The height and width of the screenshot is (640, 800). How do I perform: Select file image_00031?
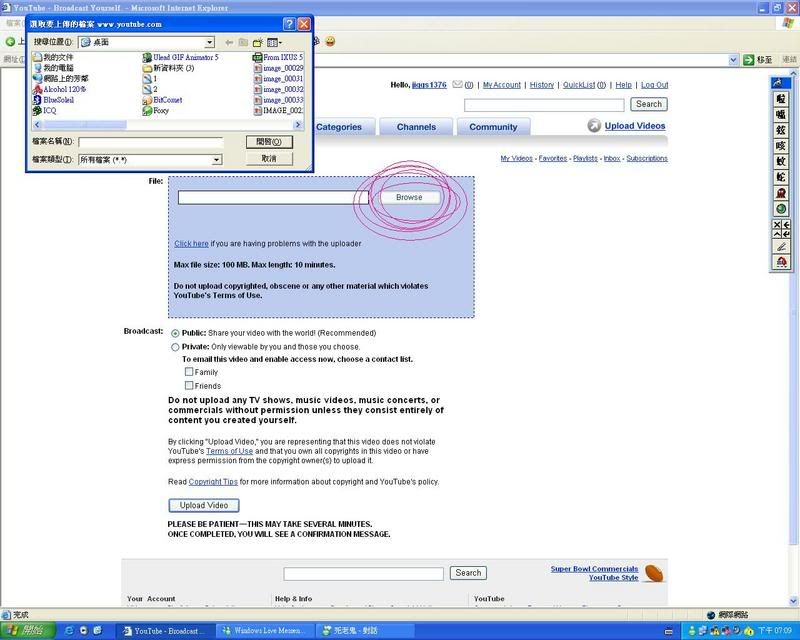[x=278, y=79]
